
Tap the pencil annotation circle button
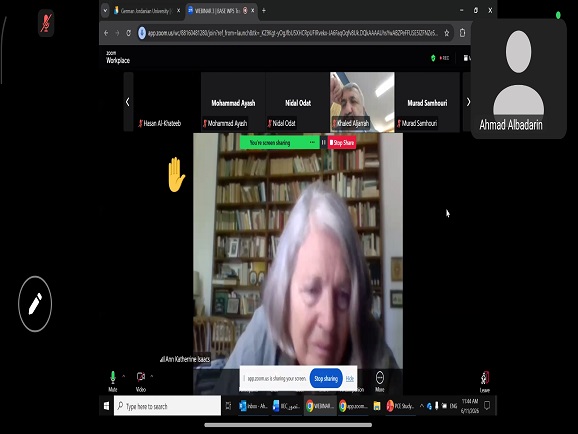click(35, 304)
